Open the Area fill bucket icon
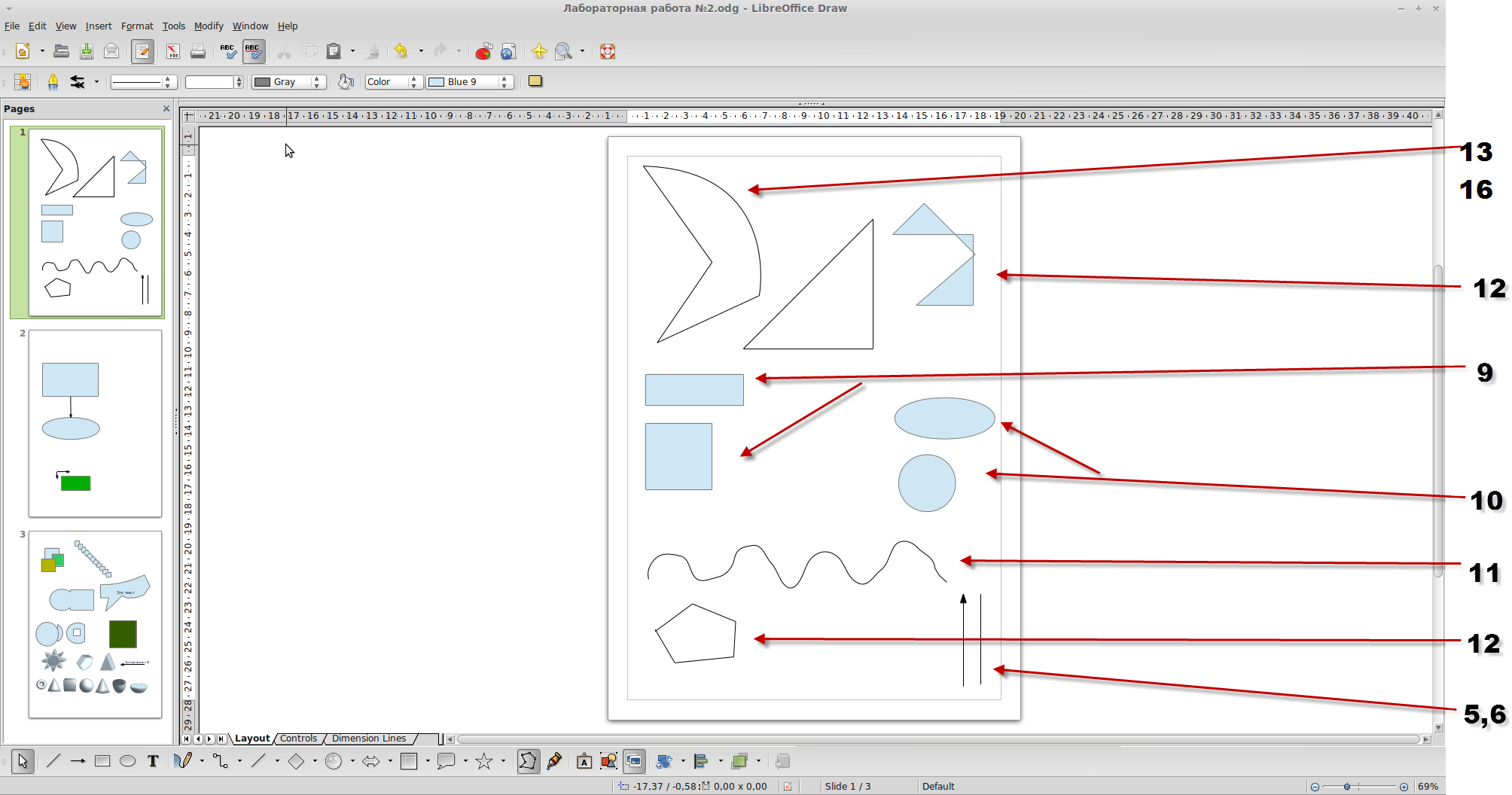1512x795 pixels. click(346, 81)
